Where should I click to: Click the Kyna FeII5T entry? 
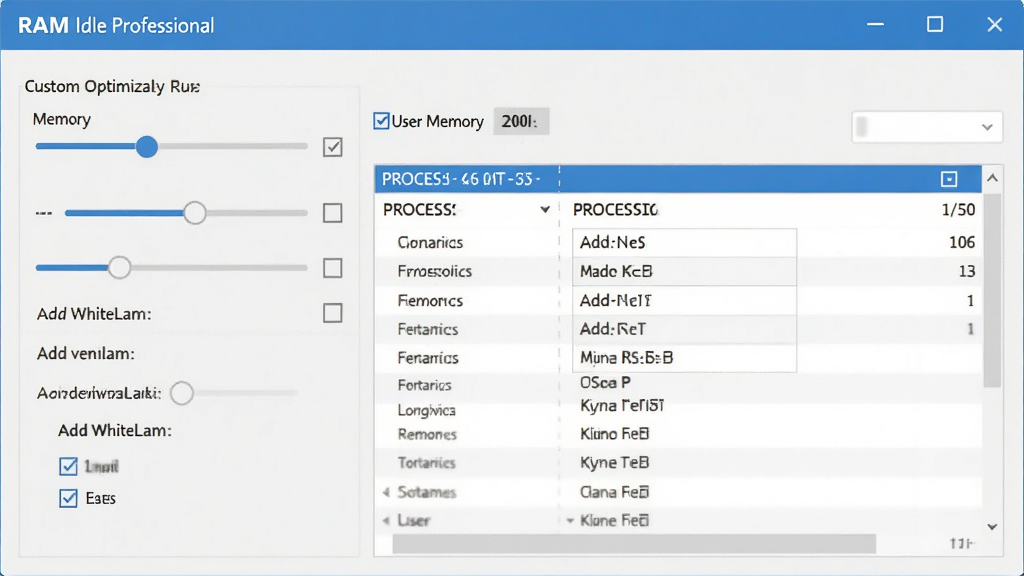622,406
